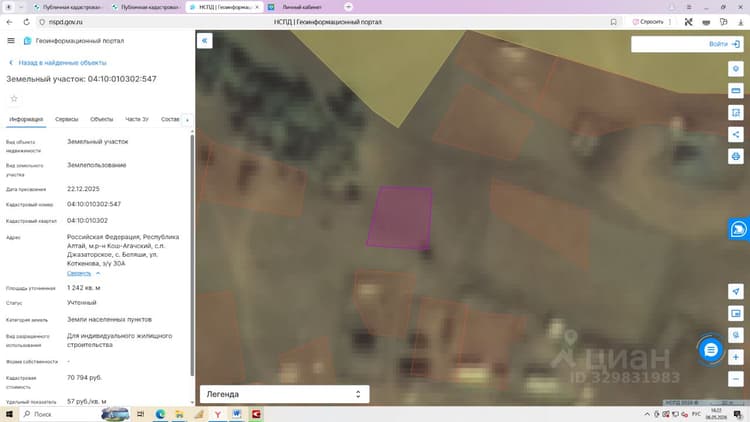
Task: Click the date value 22.12.2025
Action: point(83,189)
